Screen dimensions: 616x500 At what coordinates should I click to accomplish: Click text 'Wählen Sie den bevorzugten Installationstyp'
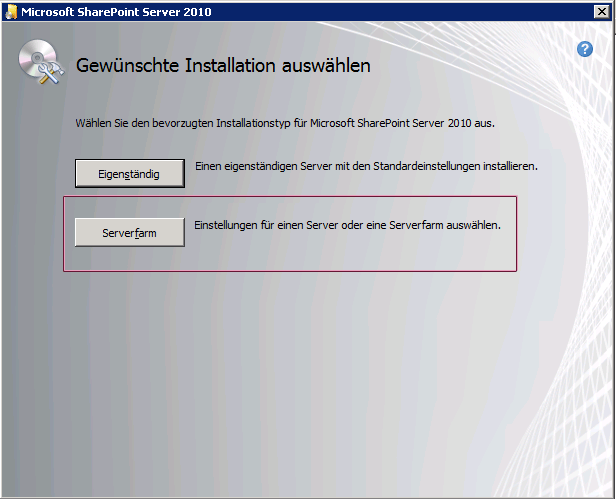[x=183, y=123]
